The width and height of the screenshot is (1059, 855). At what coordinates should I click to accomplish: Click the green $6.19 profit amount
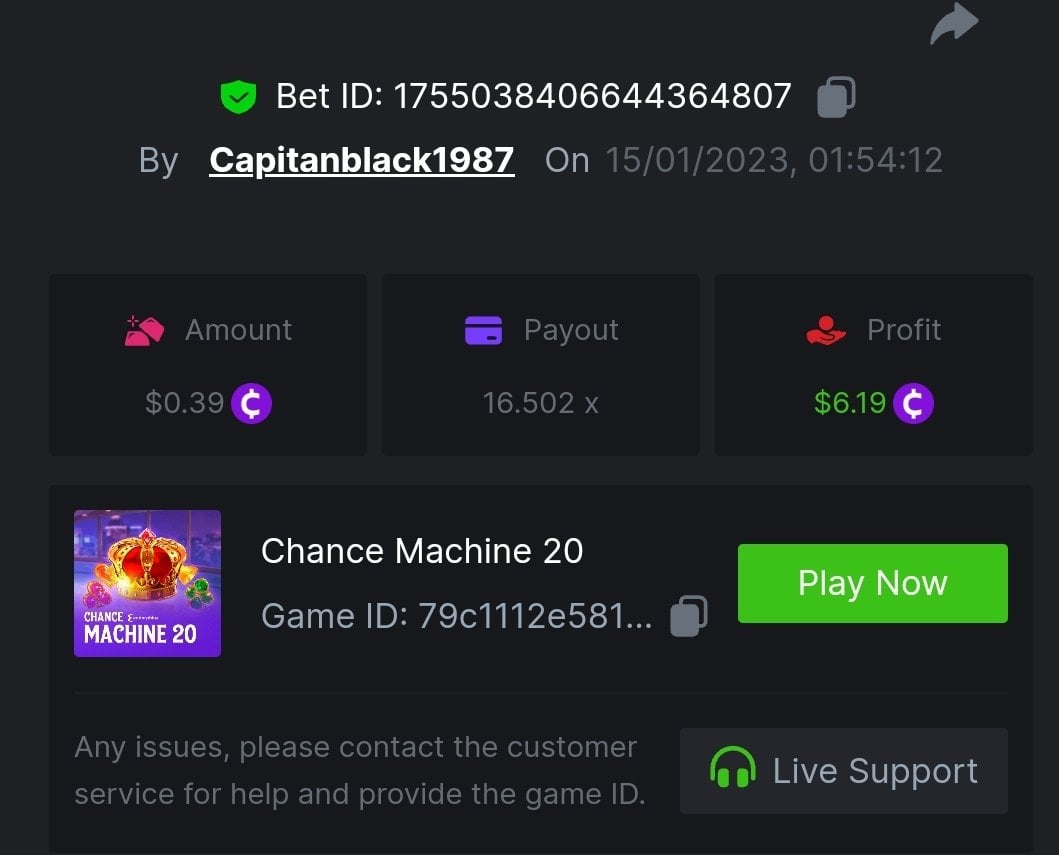850,403
